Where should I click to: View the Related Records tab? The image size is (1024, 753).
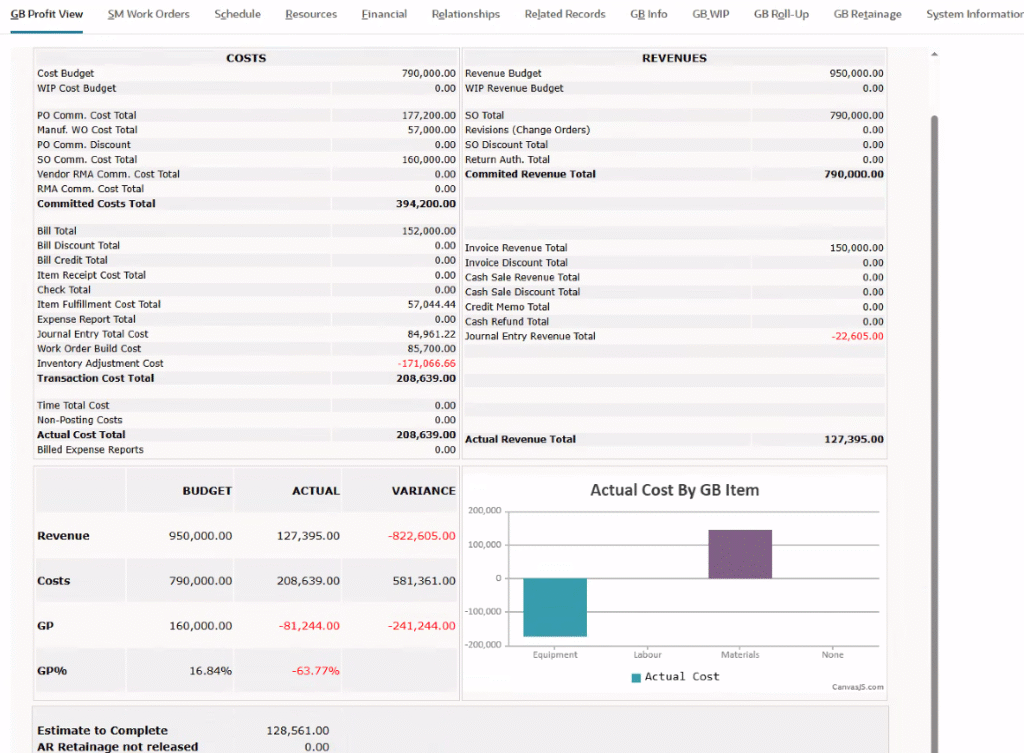click(565, 14)
